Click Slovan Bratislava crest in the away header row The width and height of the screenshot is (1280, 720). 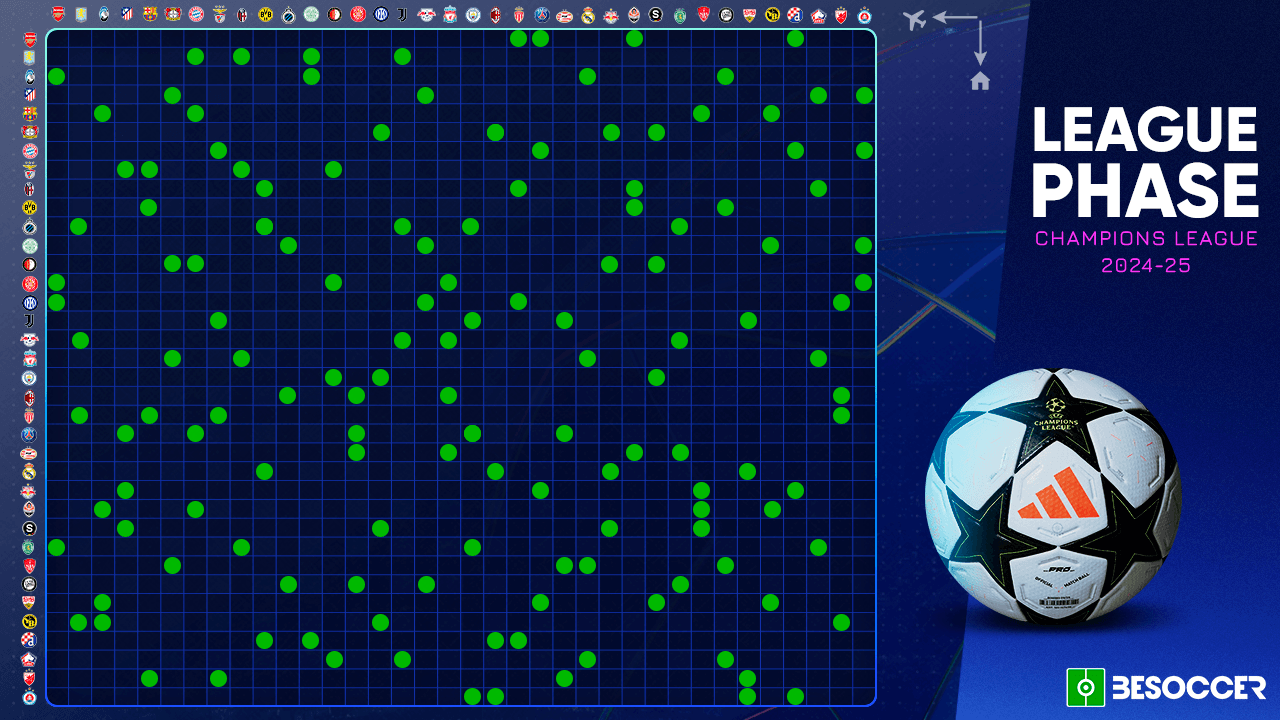tap(864, 15)
